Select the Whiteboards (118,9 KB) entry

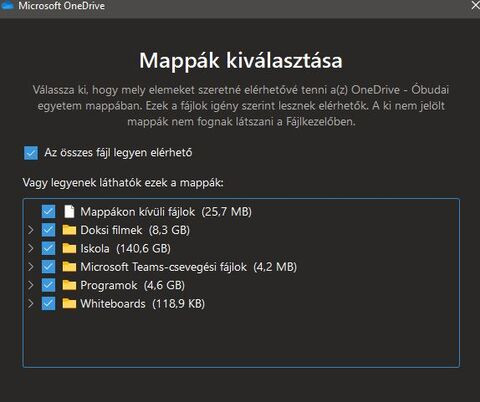143,304
